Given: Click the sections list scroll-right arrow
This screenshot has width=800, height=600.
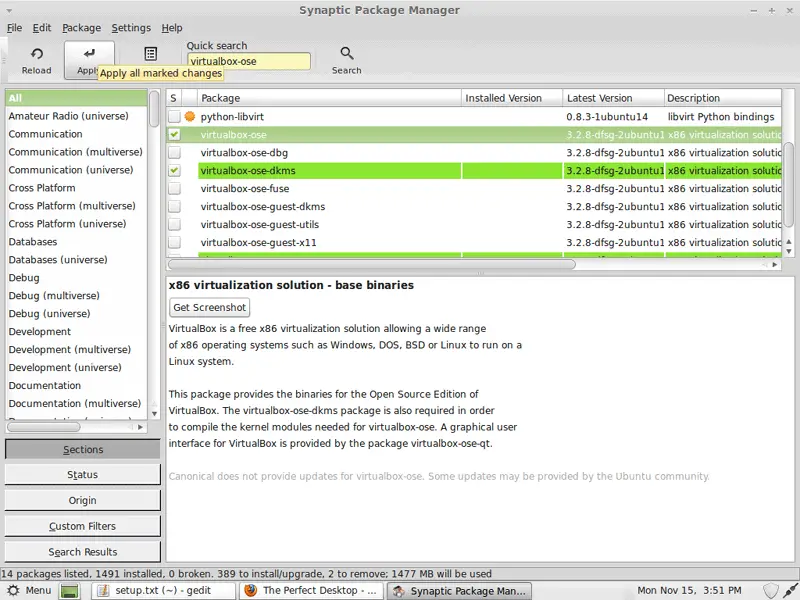Looking at the screenshot, I should coord(140,427).
